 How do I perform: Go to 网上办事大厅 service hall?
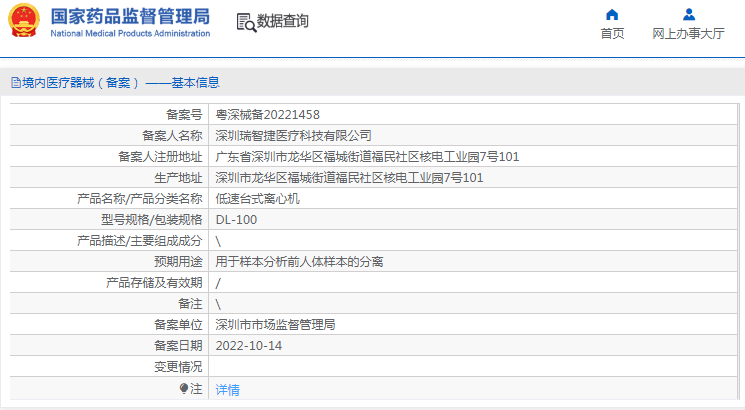pos(688,33)
